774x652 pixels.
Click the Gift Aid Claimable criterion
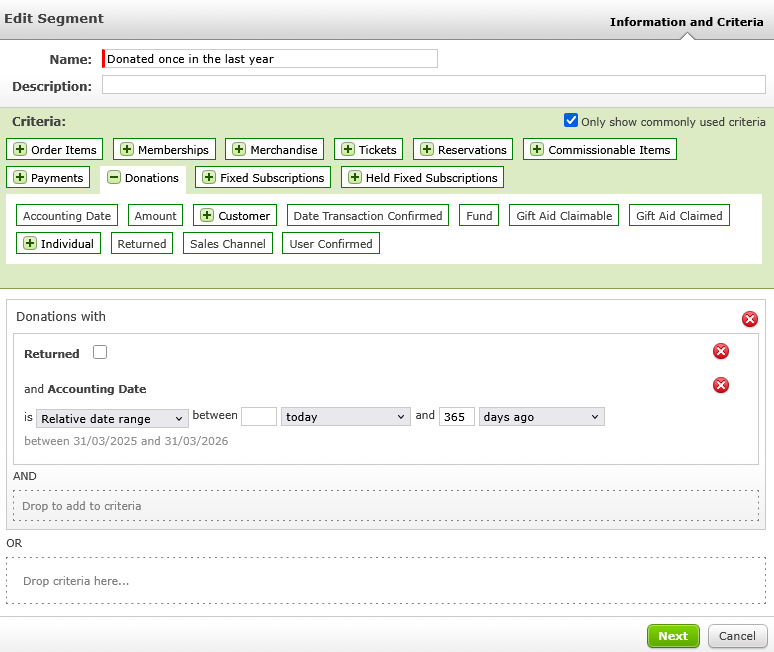point(564,216)
